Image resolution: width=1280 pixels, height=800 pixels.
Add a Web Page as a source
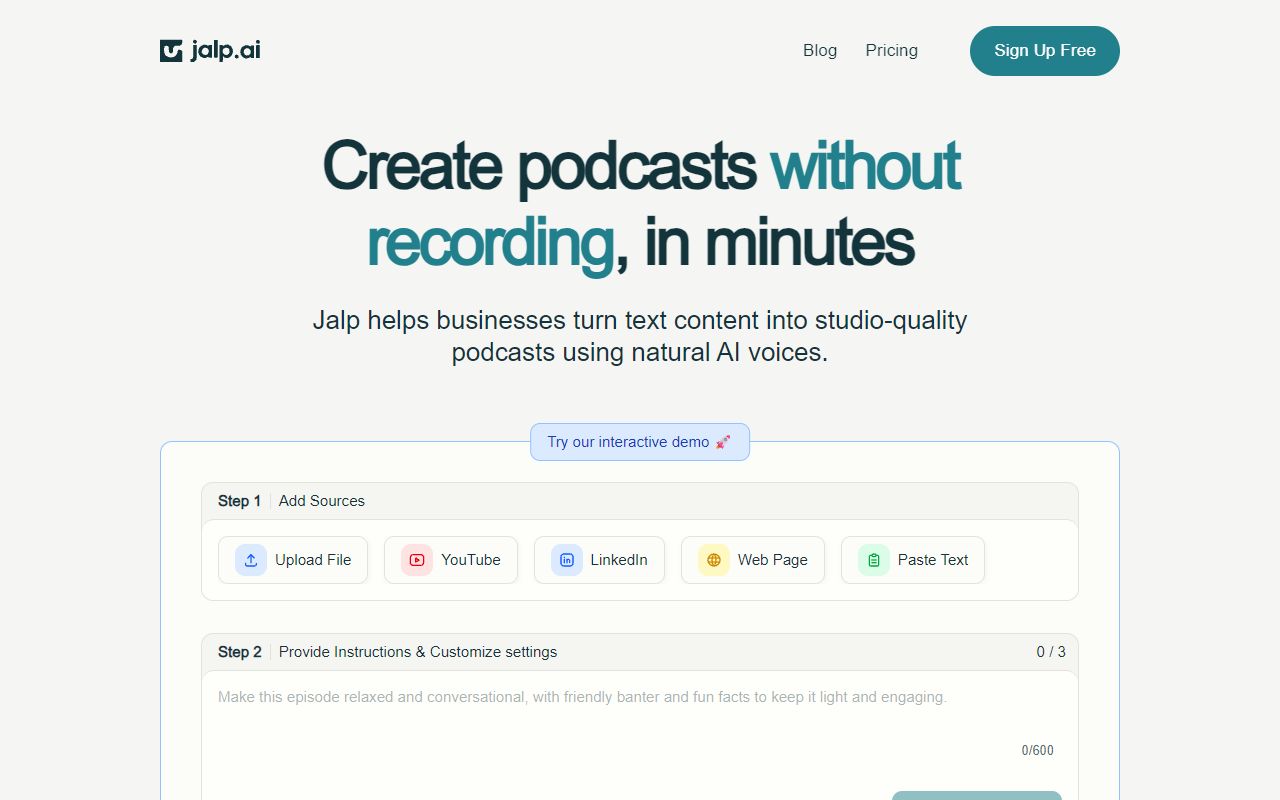(x=753, y=560)
